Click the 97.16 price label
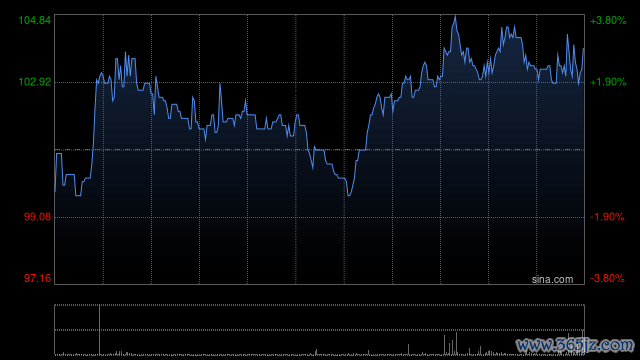 [37, 278]
